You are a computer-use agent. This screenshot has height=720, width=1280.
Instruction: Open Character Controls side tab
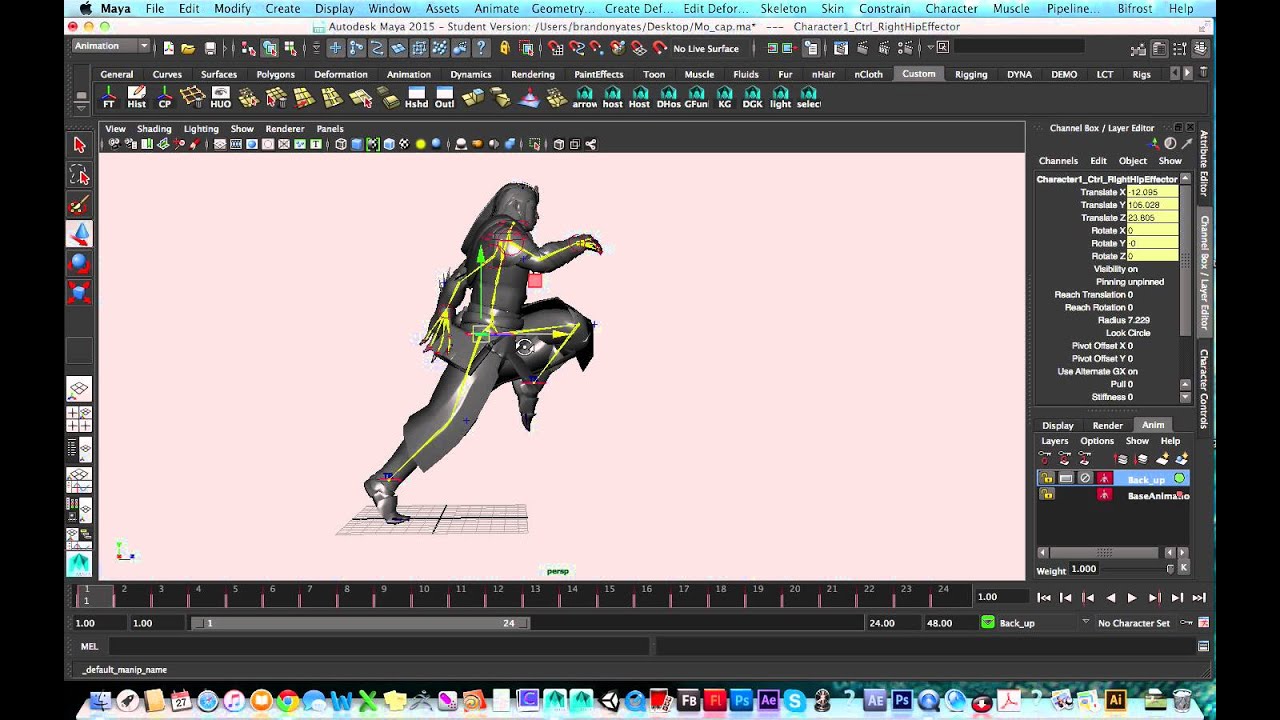coord(1204,388)
